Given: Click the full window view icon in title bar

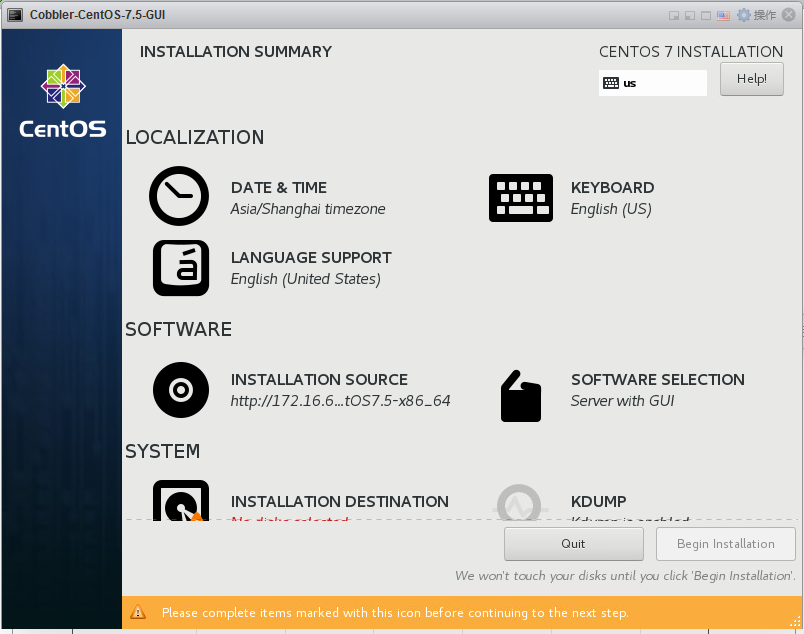Looking at the screenshot, I should coord(706,15).
